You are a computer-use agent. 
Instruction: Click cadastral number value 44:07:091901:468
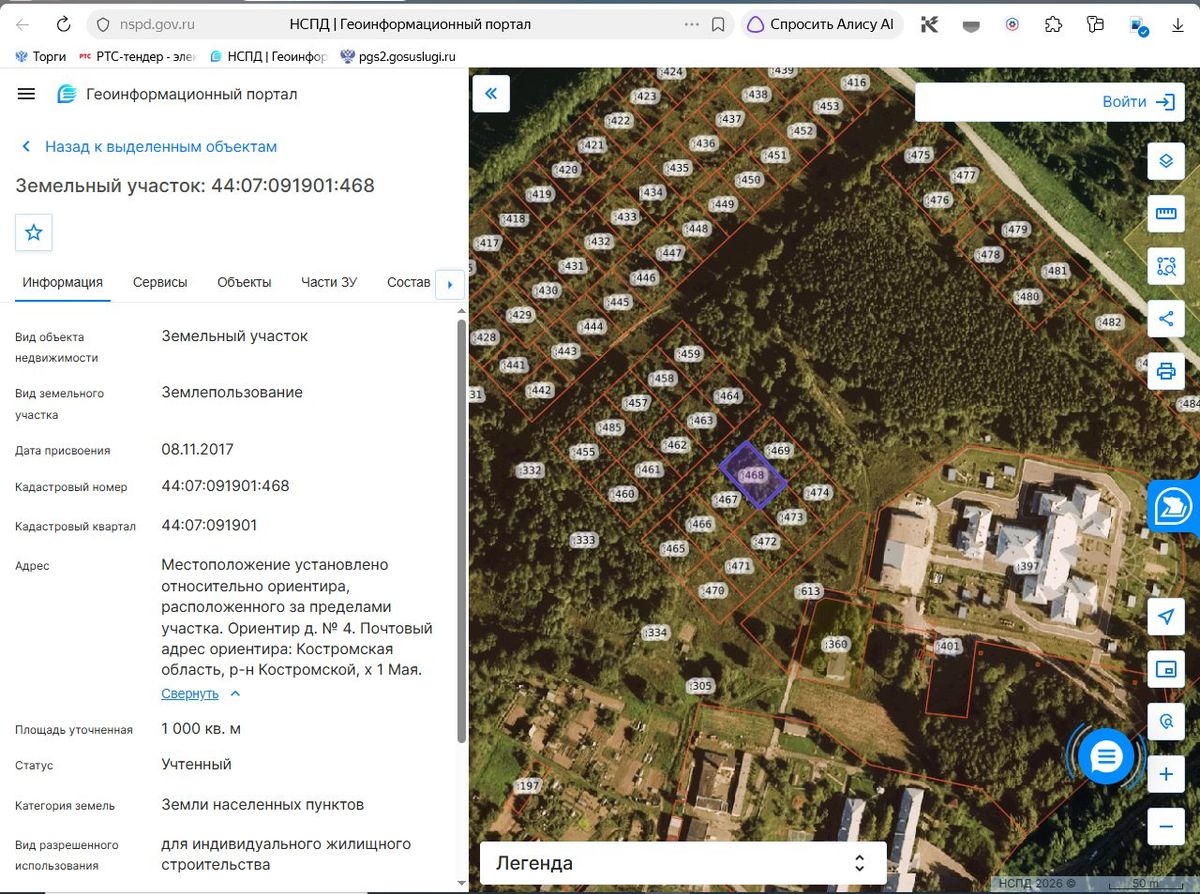click(225, 486)
